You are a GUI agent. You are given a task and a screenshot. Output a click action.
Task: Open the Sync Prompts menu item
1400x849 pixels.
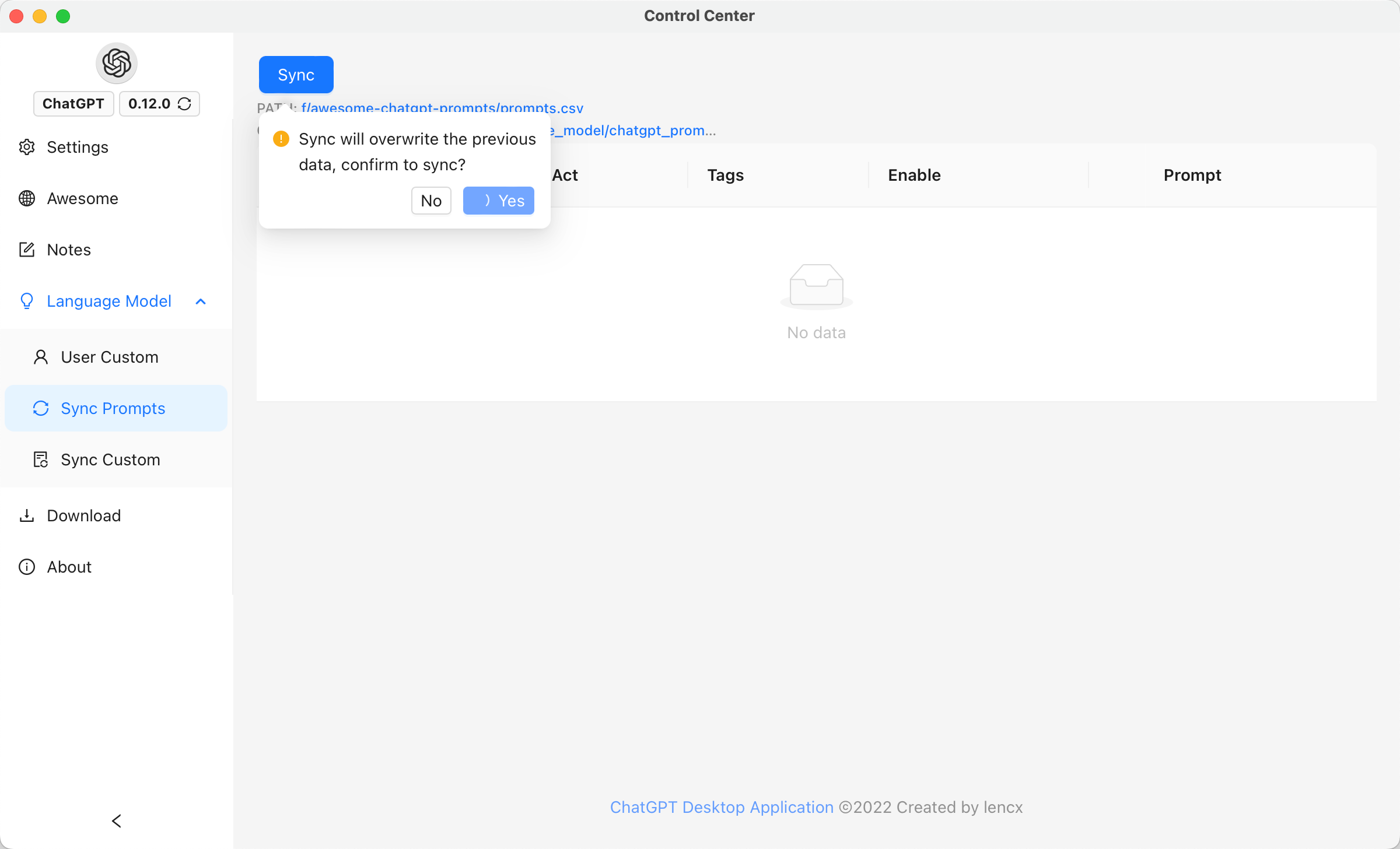coord(113,408)
